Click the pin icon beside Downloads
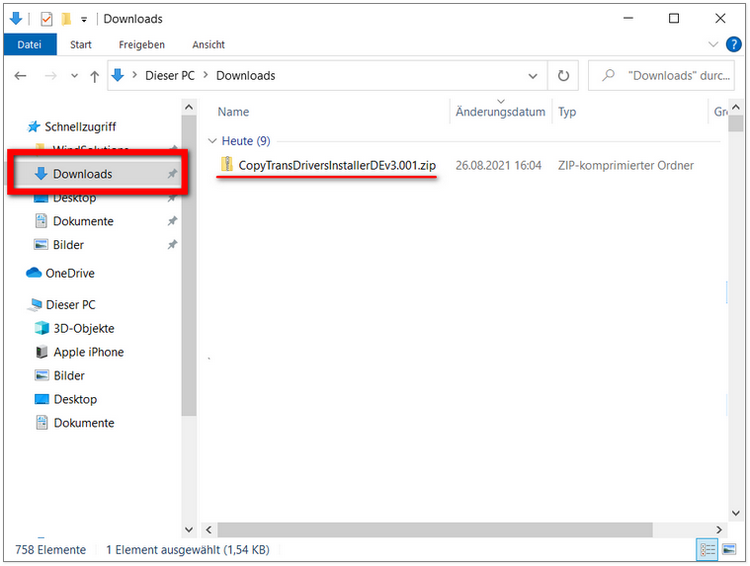 [x=172, y=174]
